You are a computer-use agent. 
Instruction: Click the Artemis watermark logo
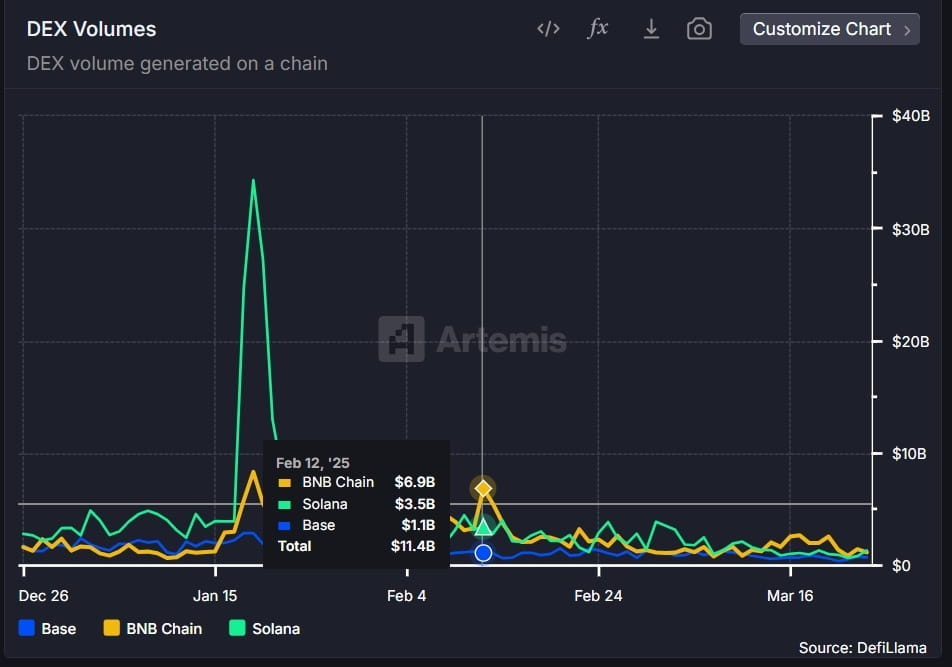tap(472, 339)
